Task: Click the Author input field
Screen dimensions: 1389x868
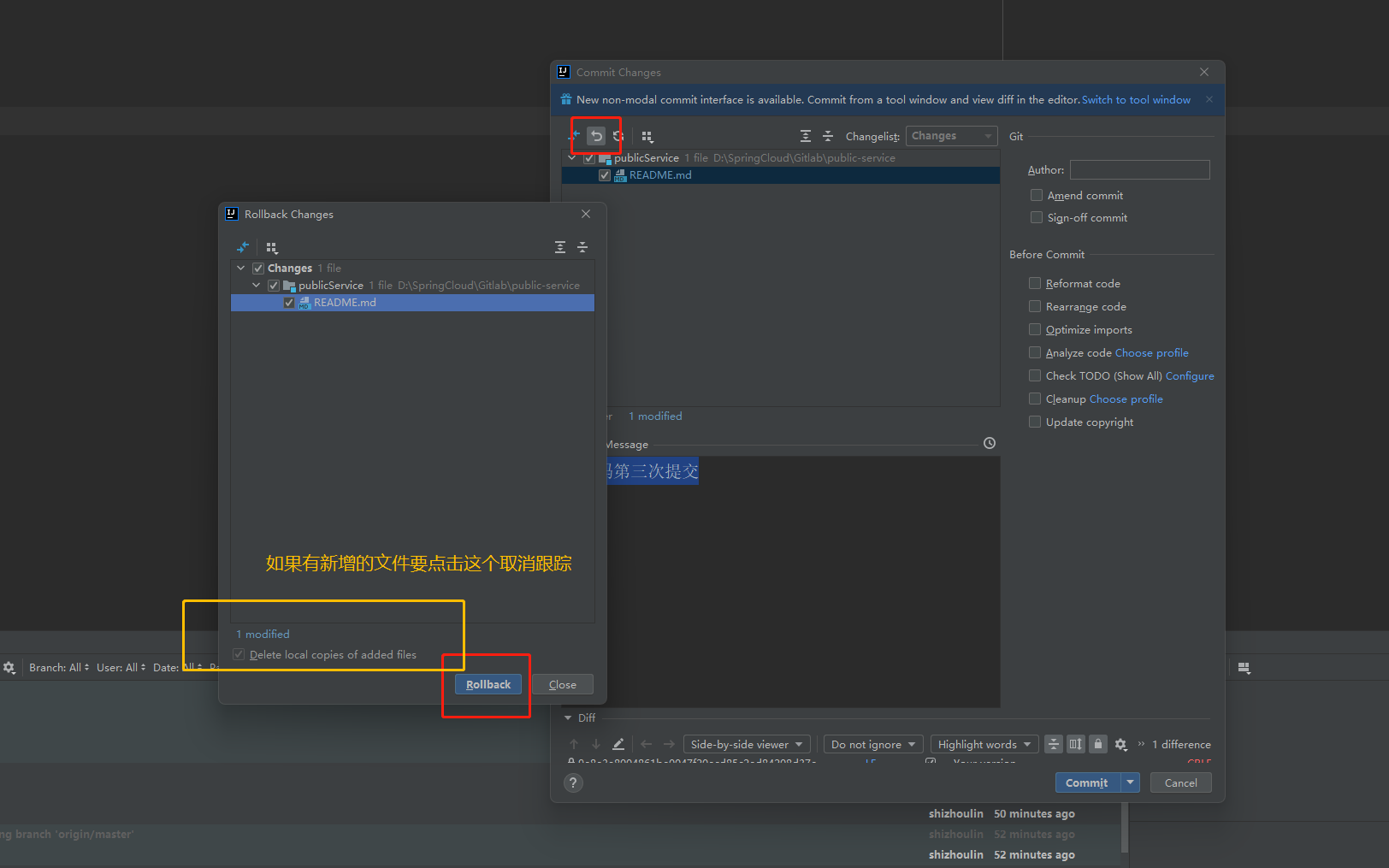Action: click(1140, 169)
